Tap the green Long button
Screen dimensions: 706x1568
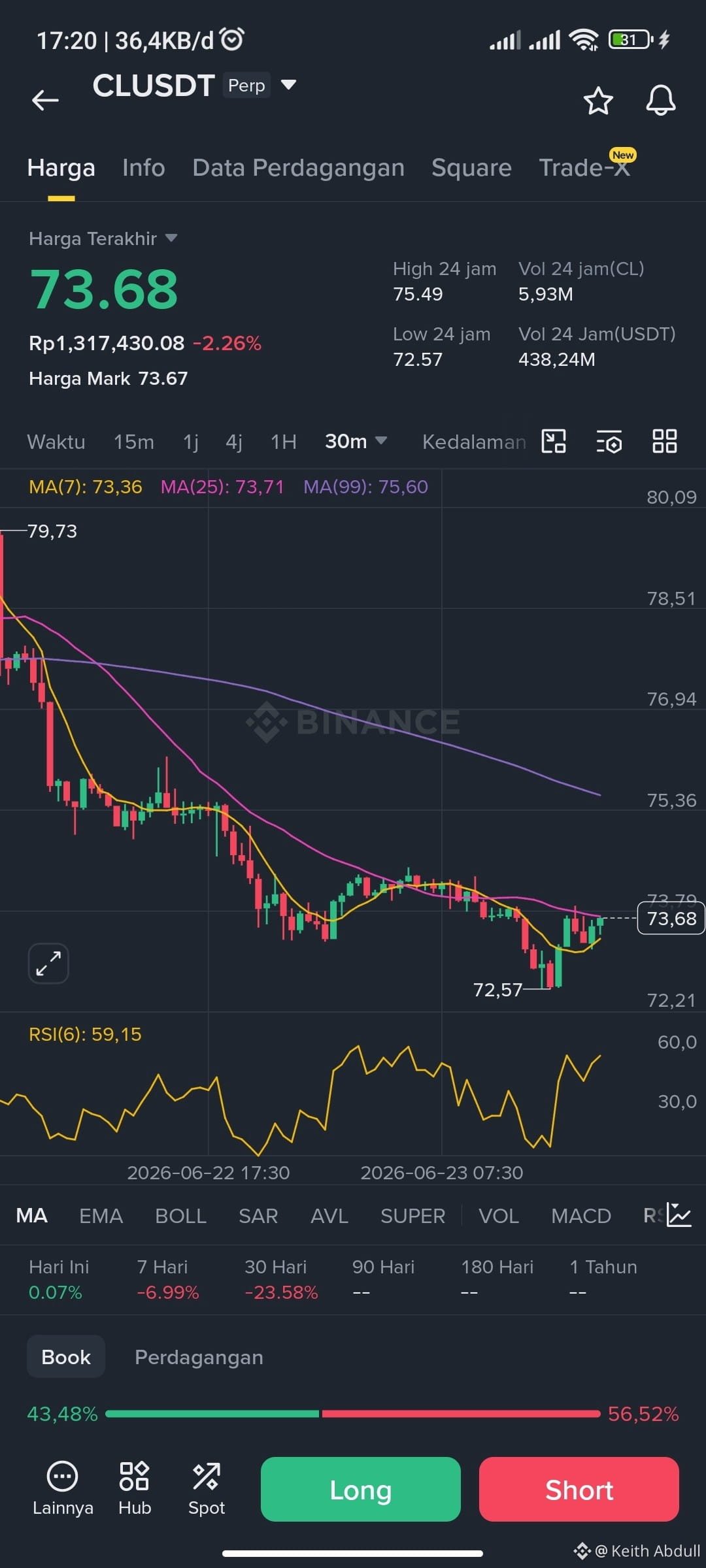pos(361,1489)
